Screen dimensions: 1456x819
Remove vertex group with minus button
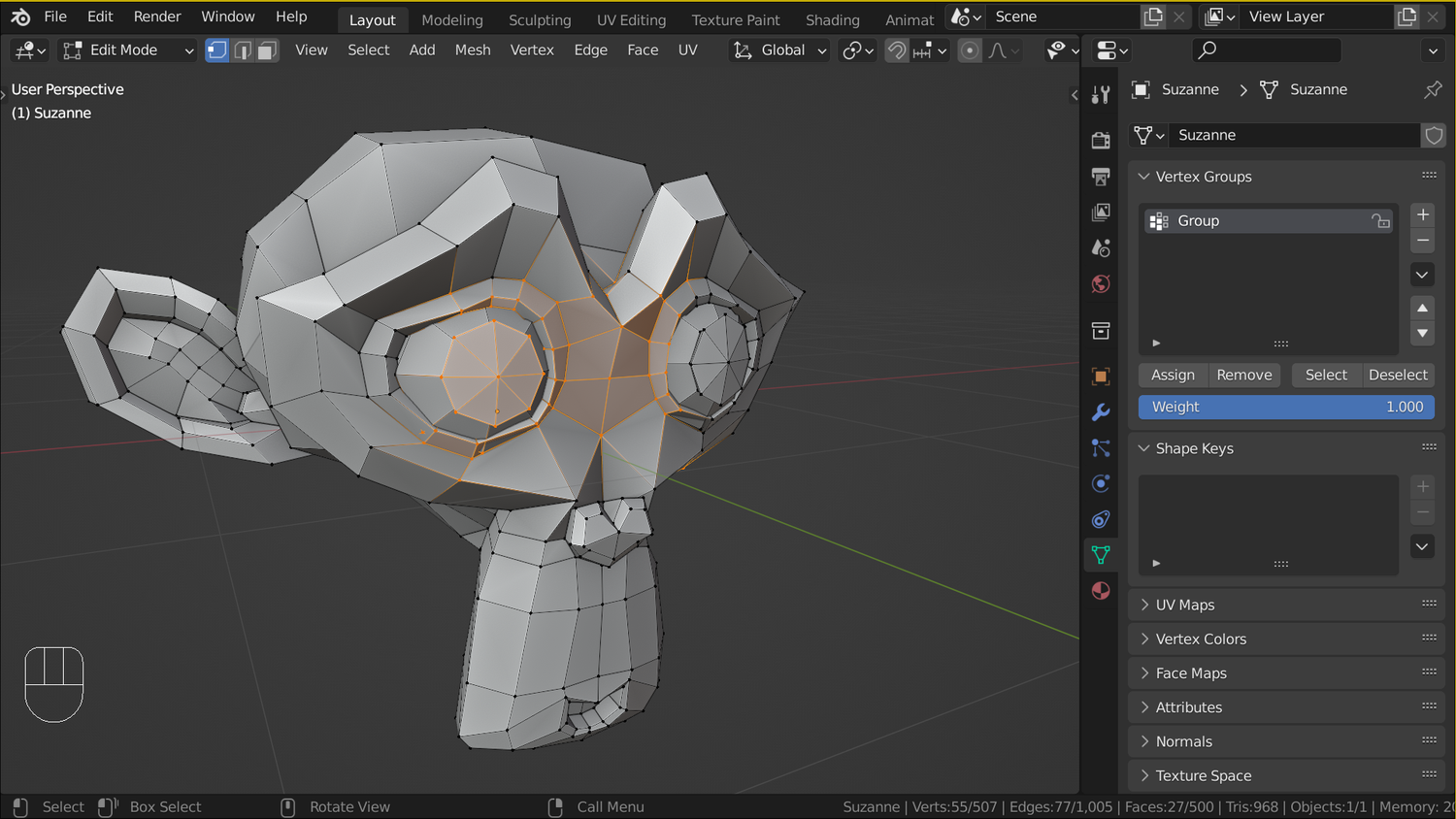pyautogui.click(x=1422, y=240)
